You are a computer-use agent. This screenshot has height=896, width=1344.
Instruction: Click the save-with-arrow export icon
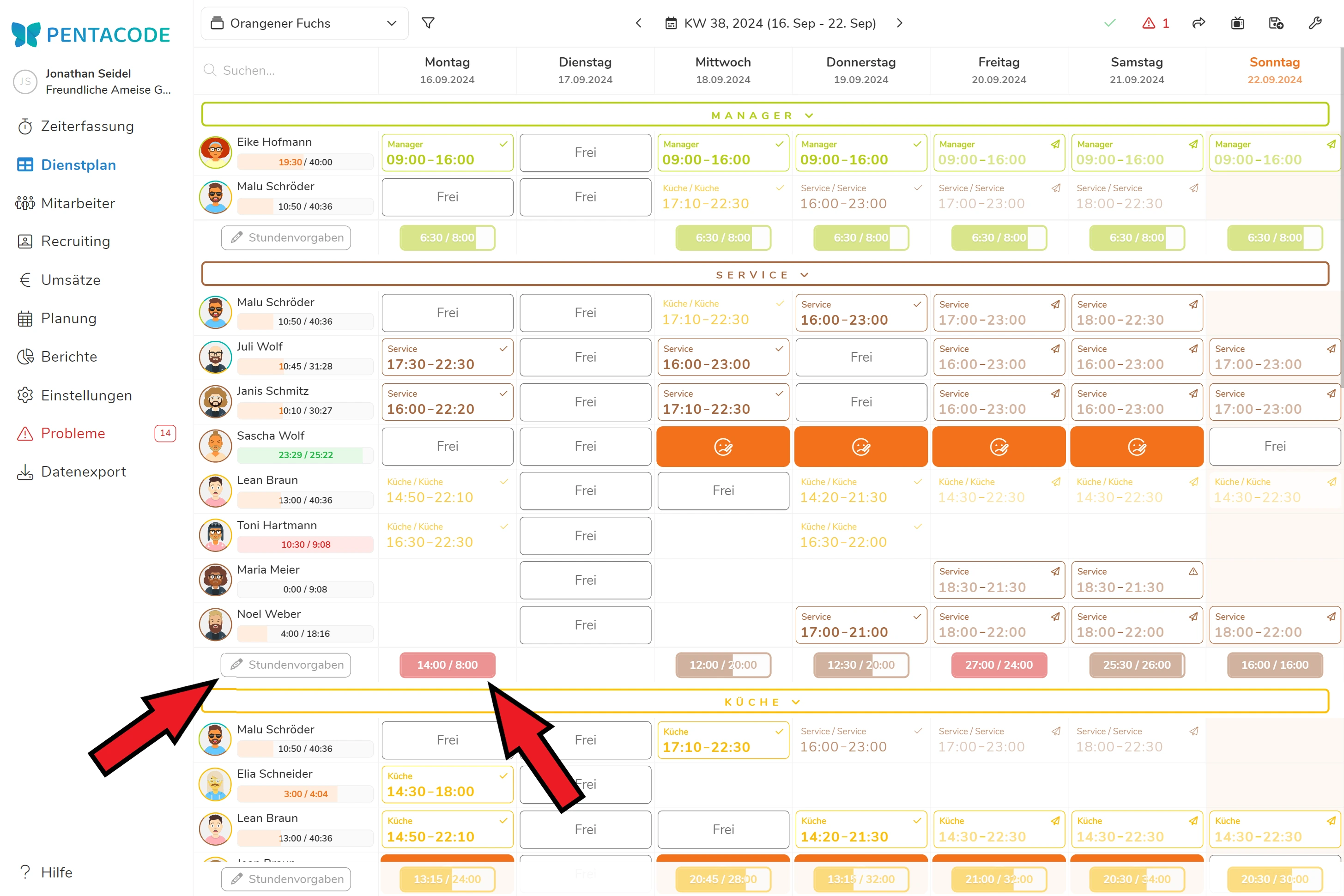tap(1276, 23)
